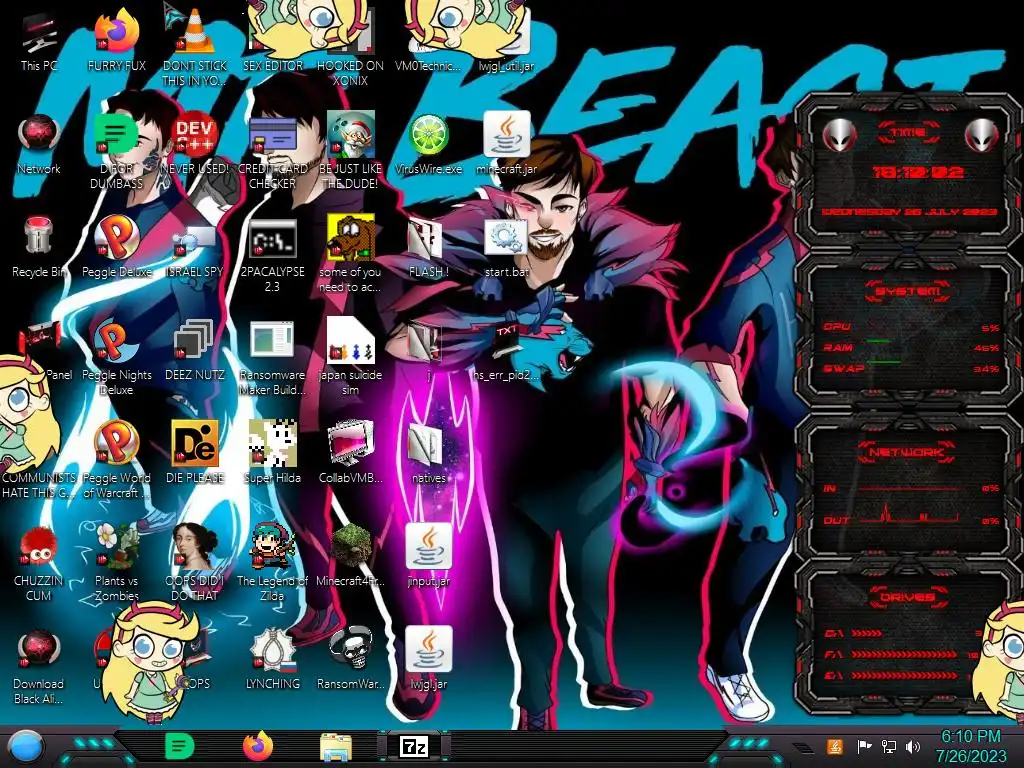Open File Explorer from the taskbar
This screenshot has width=1024, height=768.
point(336,747)
